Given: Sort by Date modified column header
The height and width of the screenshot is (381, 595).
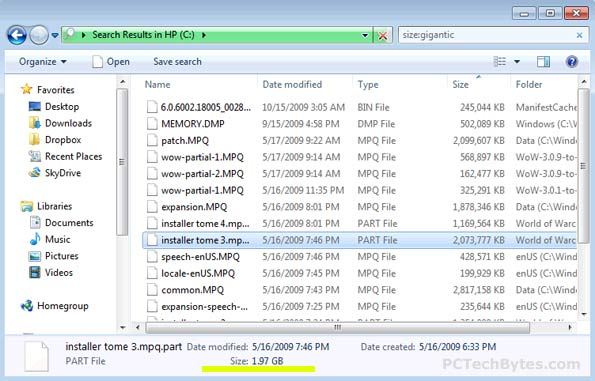Looking at the screenshot, I should 292,84.
